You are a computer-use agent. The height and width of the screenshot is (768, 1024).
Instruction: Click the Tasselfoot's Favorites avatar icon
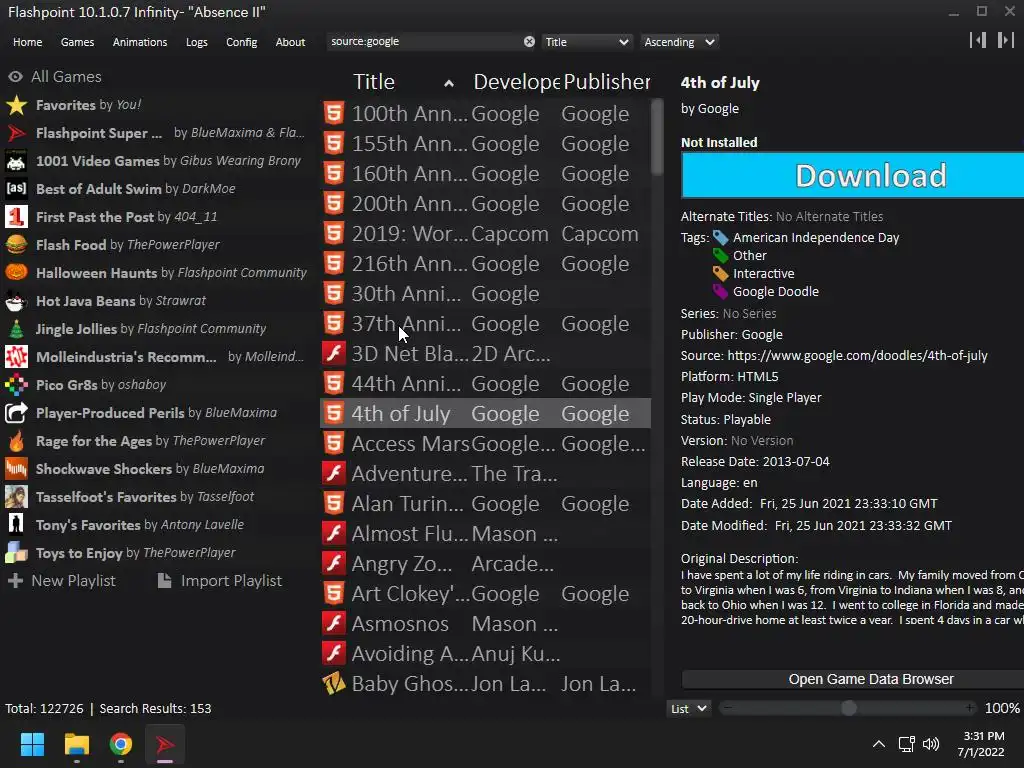coord(16,497)
